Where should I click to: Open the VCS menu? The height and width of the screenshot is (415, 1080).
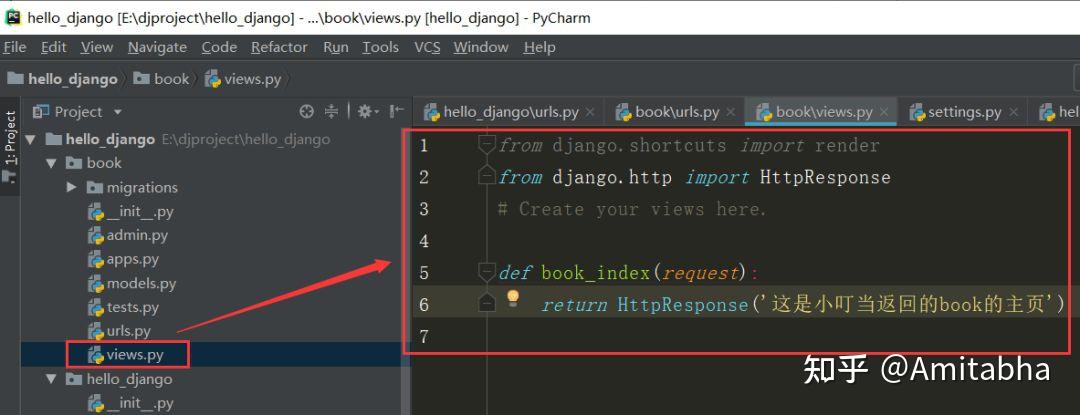[427, 47]
